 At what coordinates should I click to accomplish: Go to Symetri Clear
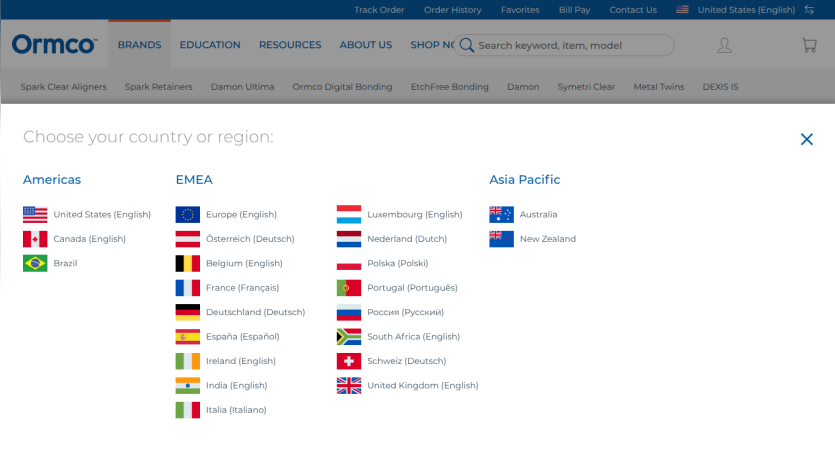pyautogui.click(x=586, y=87)
